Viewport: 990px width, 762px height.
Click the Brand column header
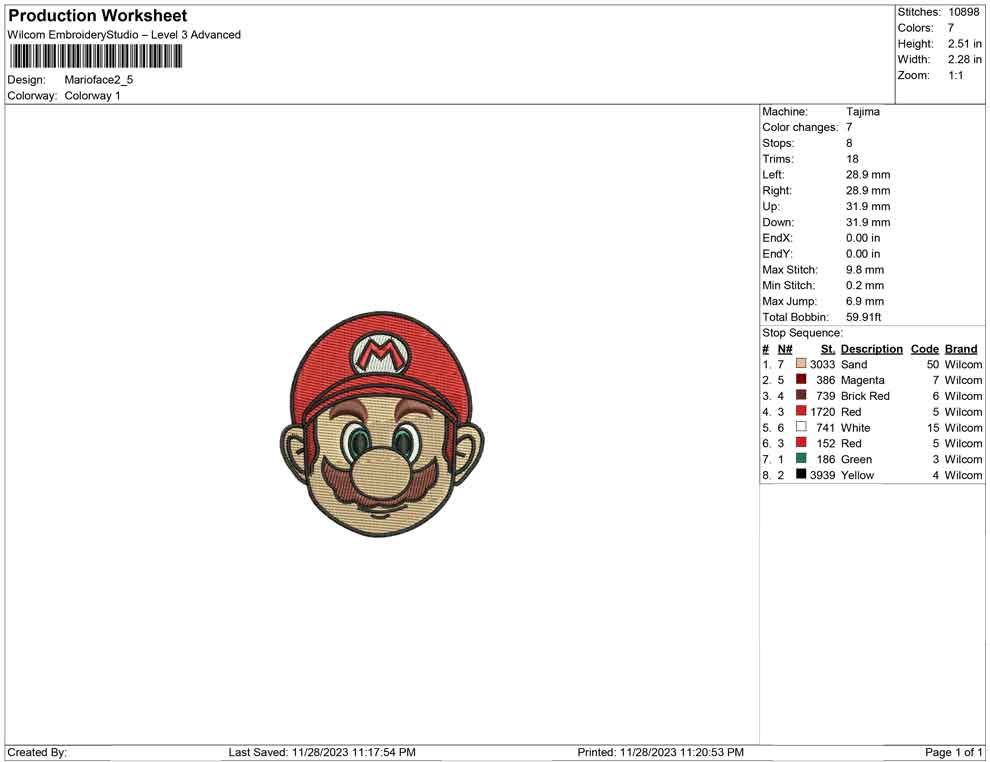point(961,349)
